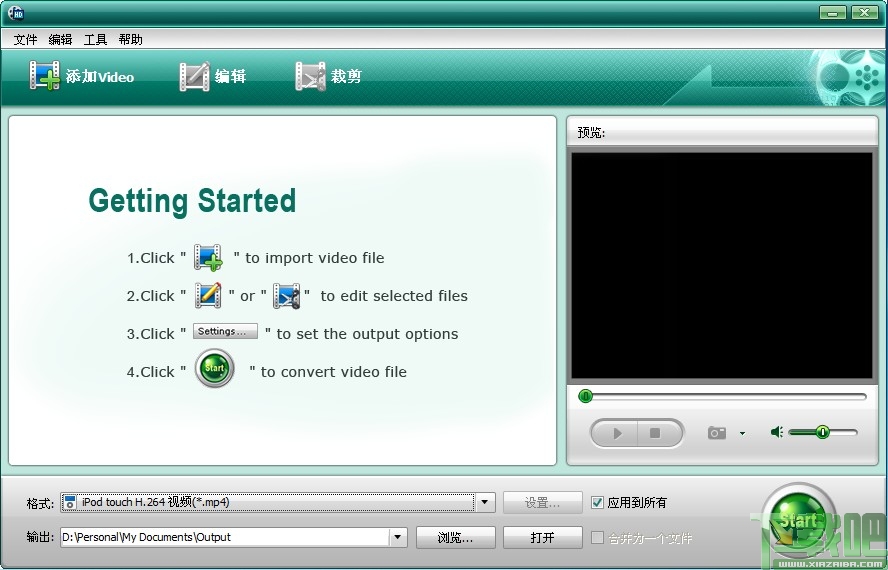Click the application logo in the title bar
The width and height of the screenshot is (888, 570).
16,12
